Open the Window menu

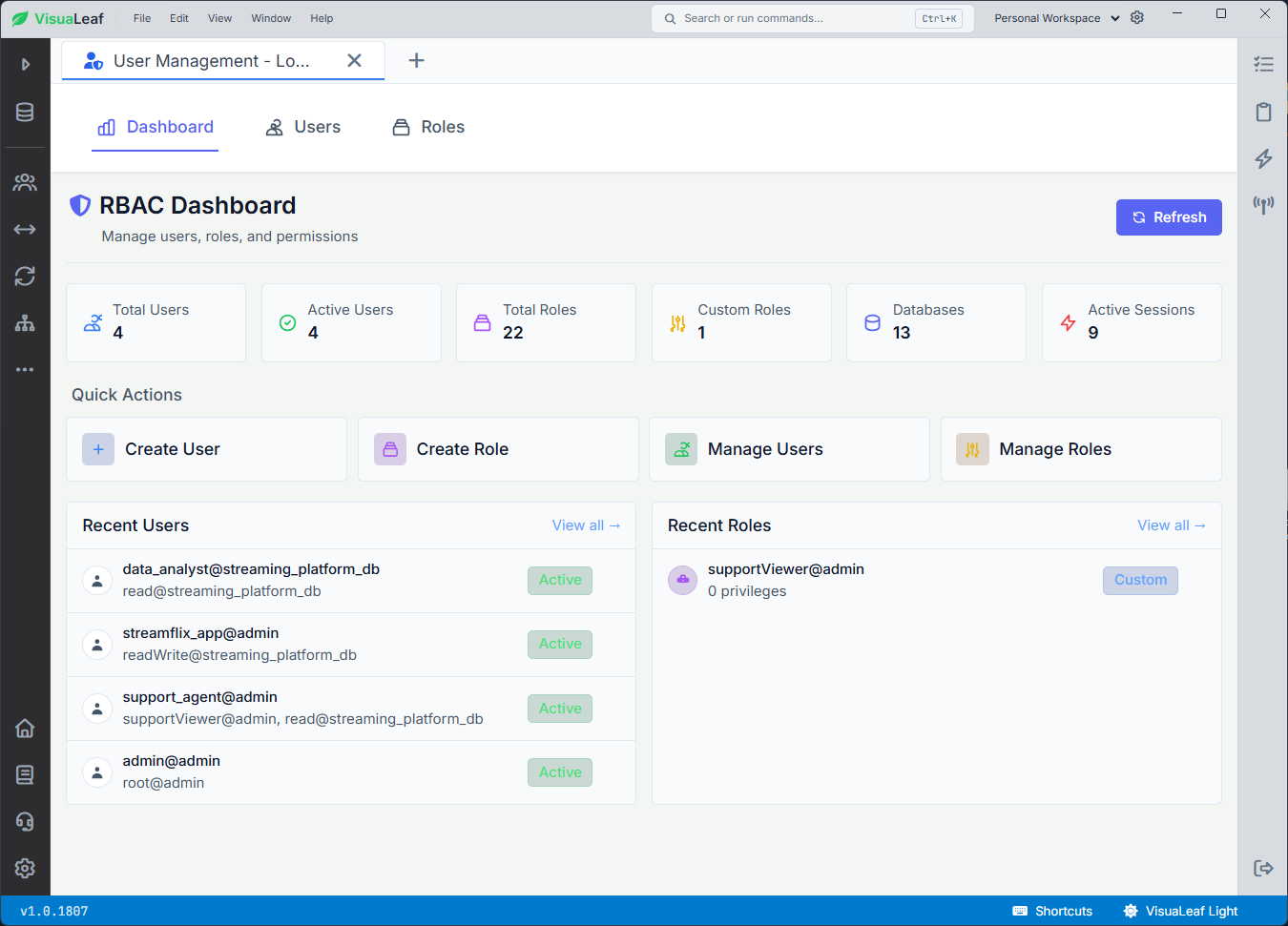point(271,18)
